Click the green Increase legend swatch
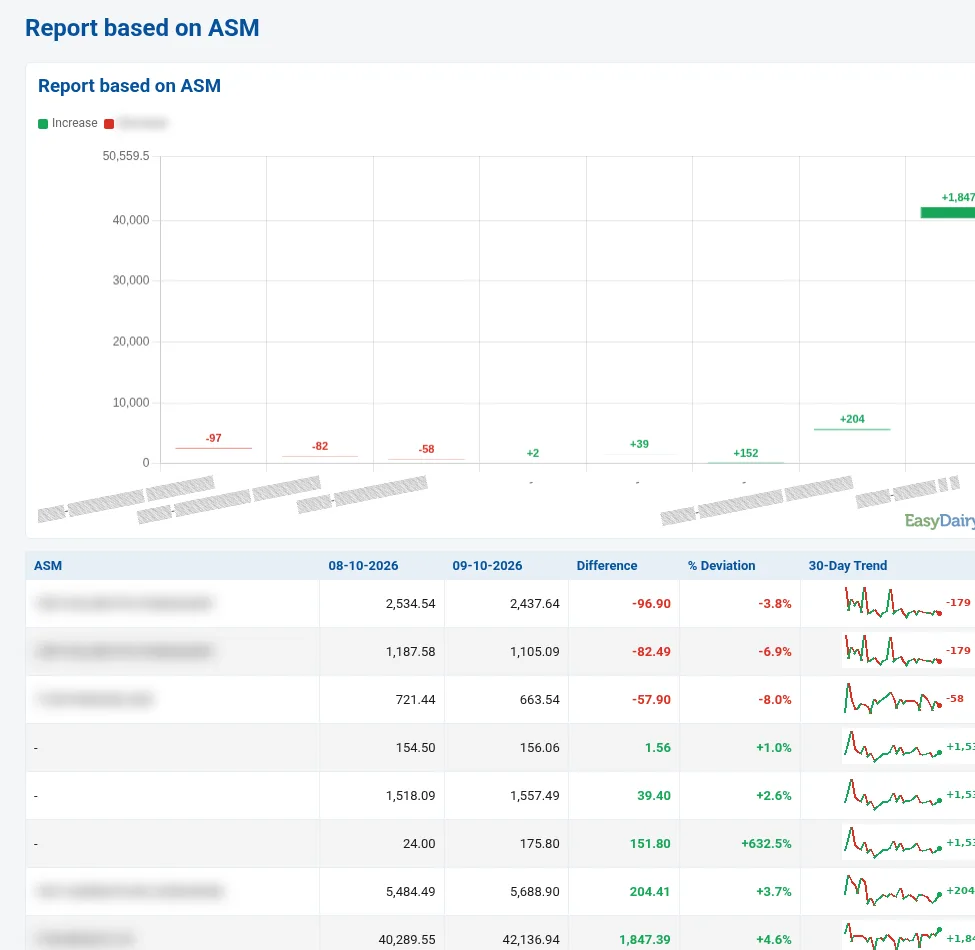975x950 pixels. [43, 124]
